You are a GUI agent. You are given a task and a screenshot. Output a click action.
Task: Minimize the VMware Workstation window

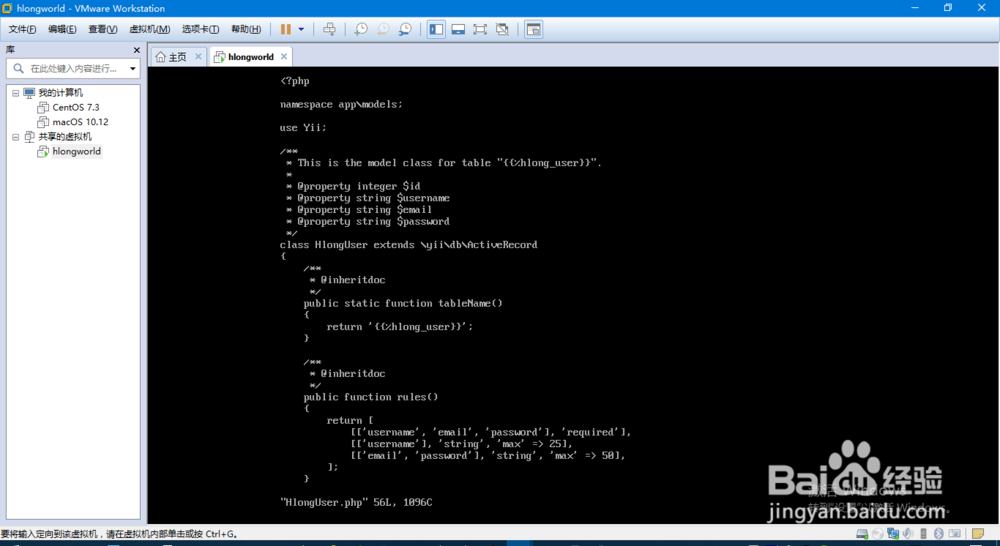coord(915,8)
